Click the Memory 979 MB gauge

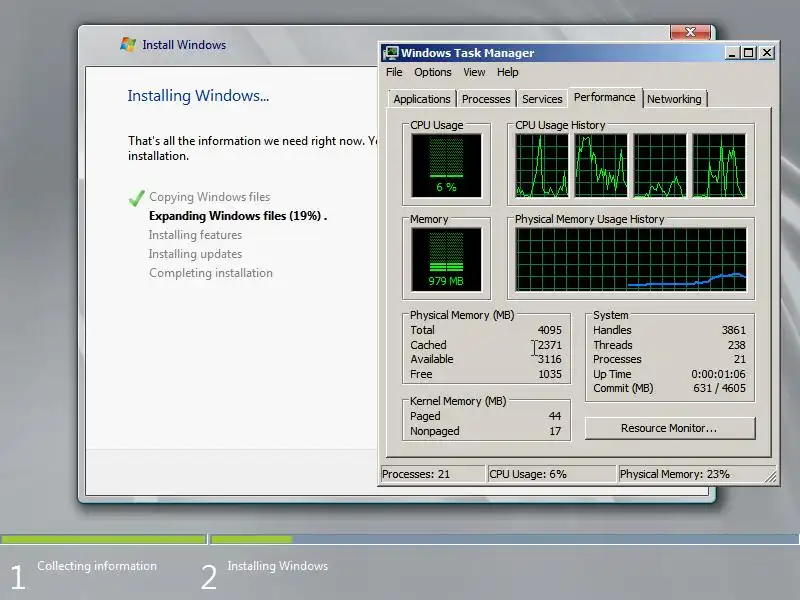click(x=446, y=259)
